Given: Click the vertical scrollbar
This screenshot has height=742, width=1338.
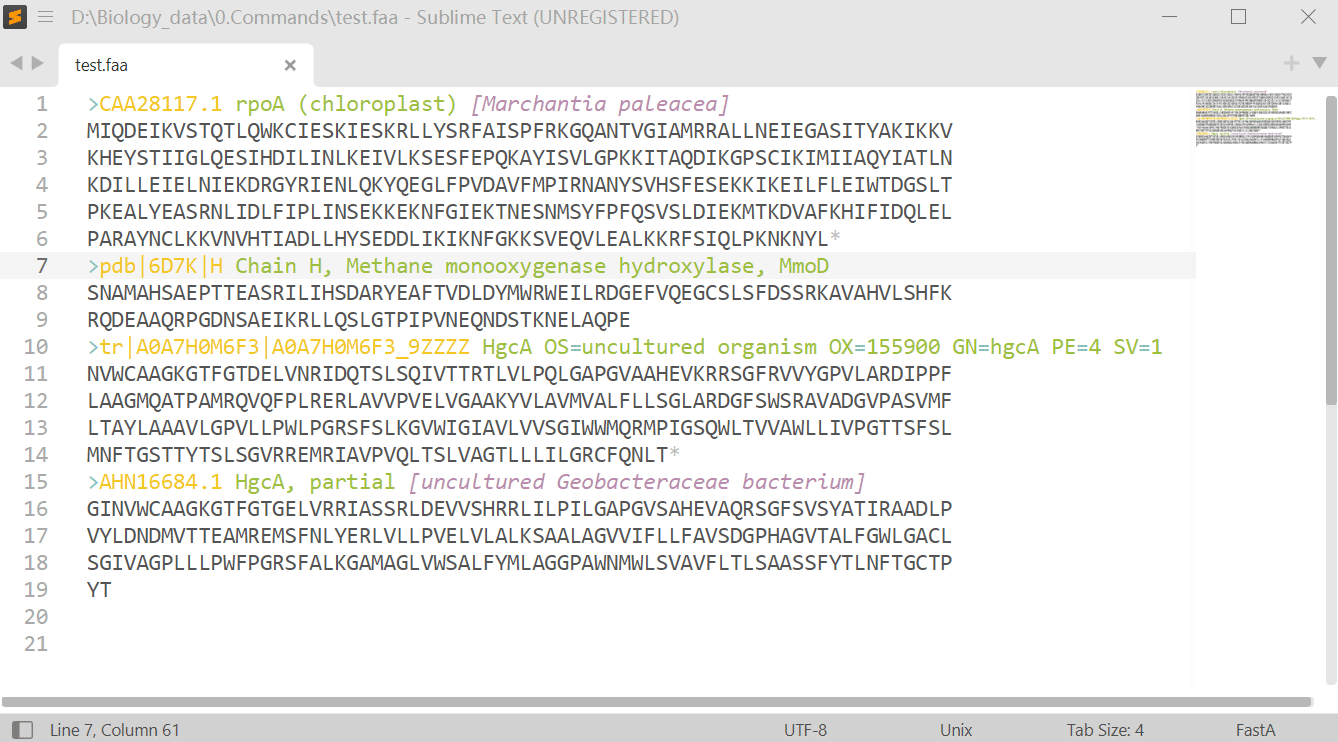Looking at the screenshot, I should 1331,250.
